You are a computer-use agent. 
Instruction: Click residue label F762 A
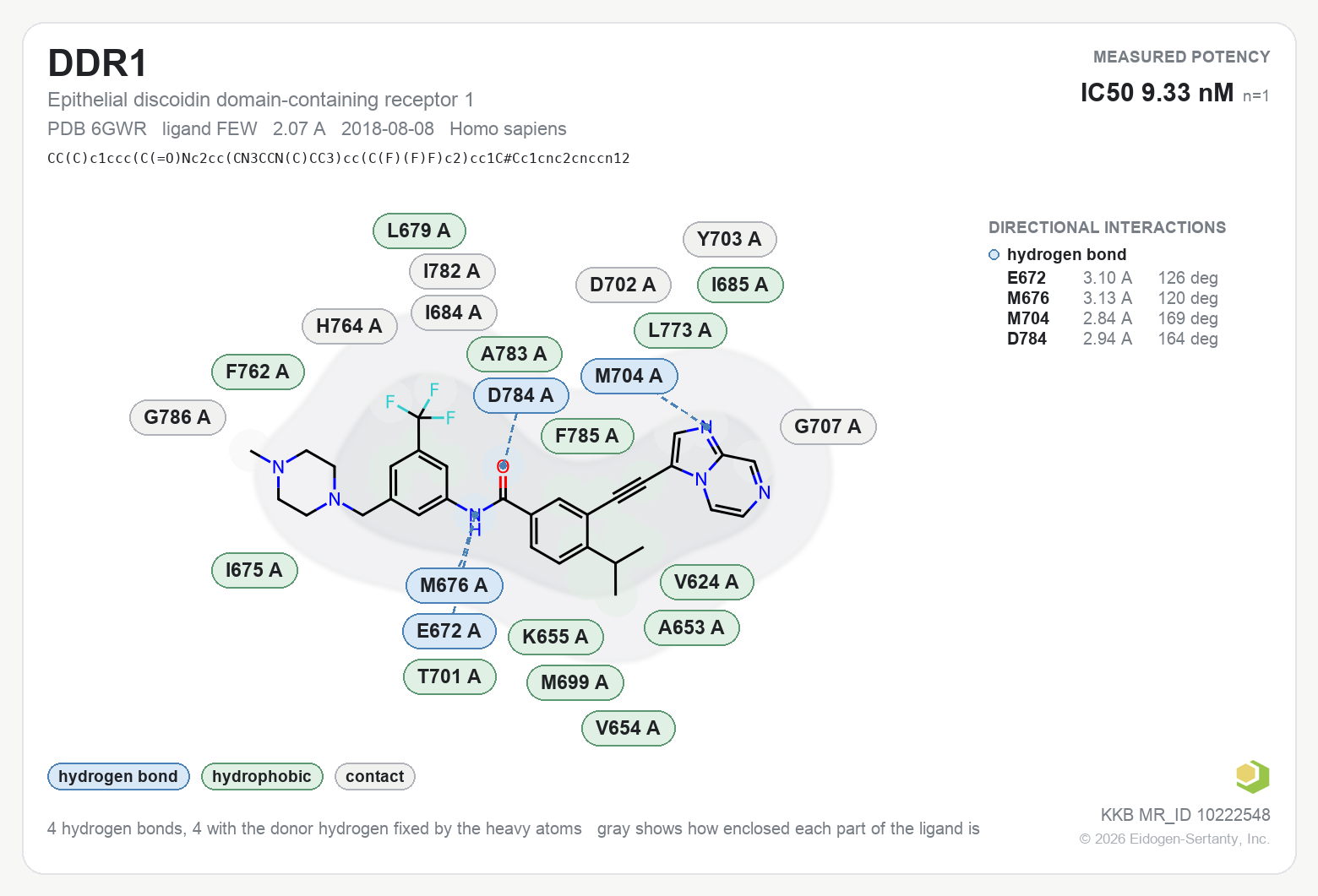(258, 372)
